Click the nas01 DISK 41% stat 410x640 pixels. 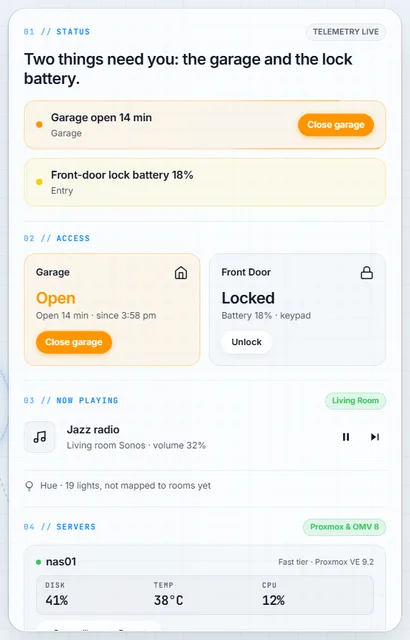pyautogui.click(x=57, y=595)
